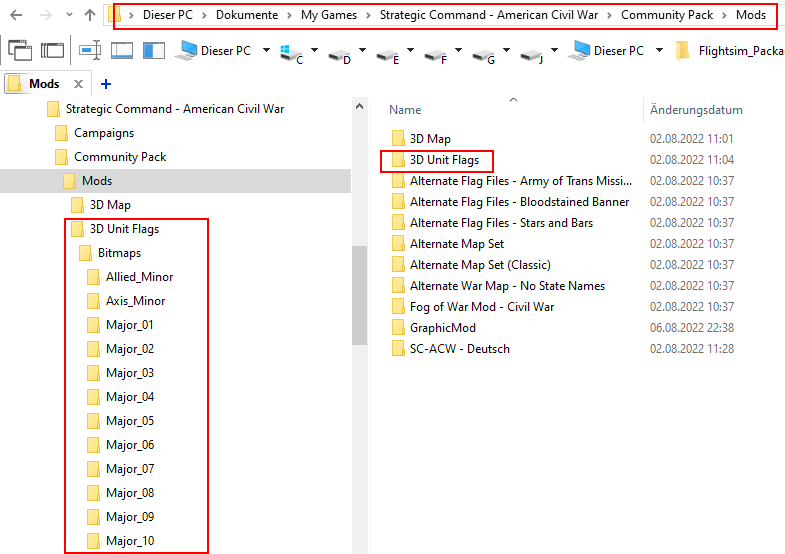
Task: Select Strategic Command - American Civil War tree node
Action: [165, 109]
